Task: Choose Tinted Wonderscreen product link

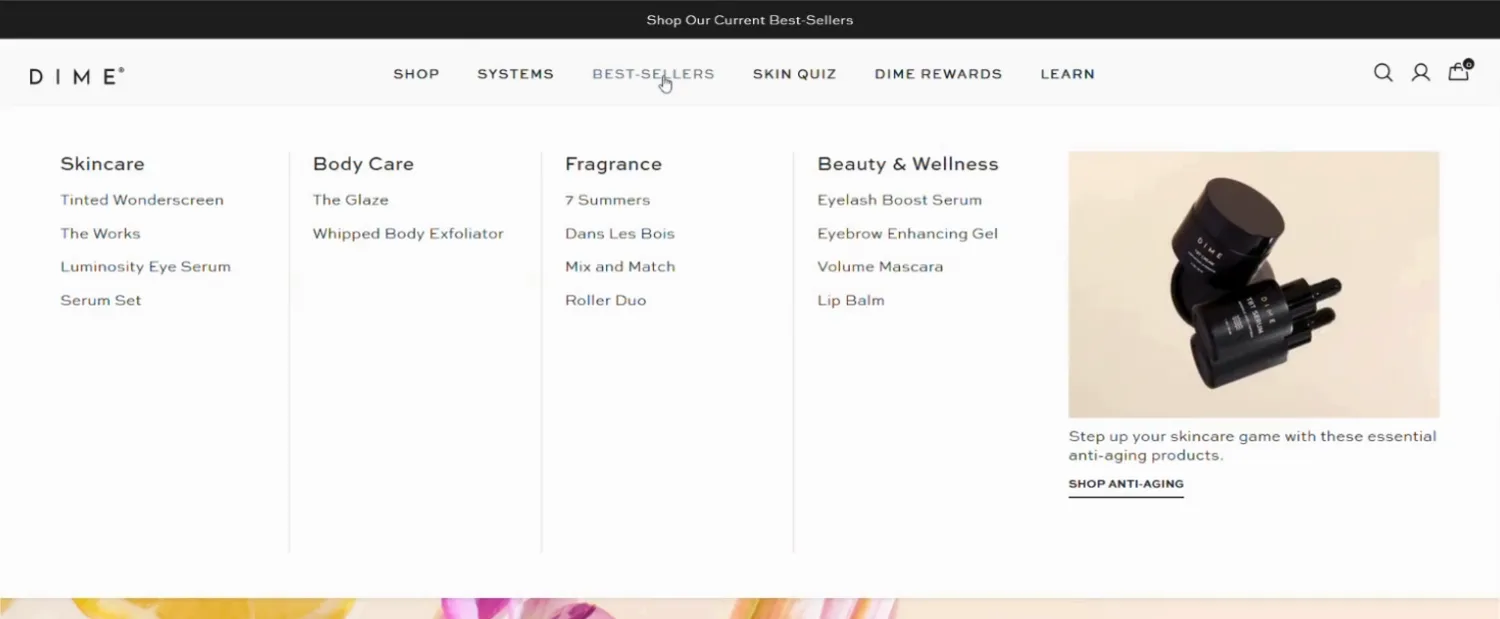Action: 142,200
